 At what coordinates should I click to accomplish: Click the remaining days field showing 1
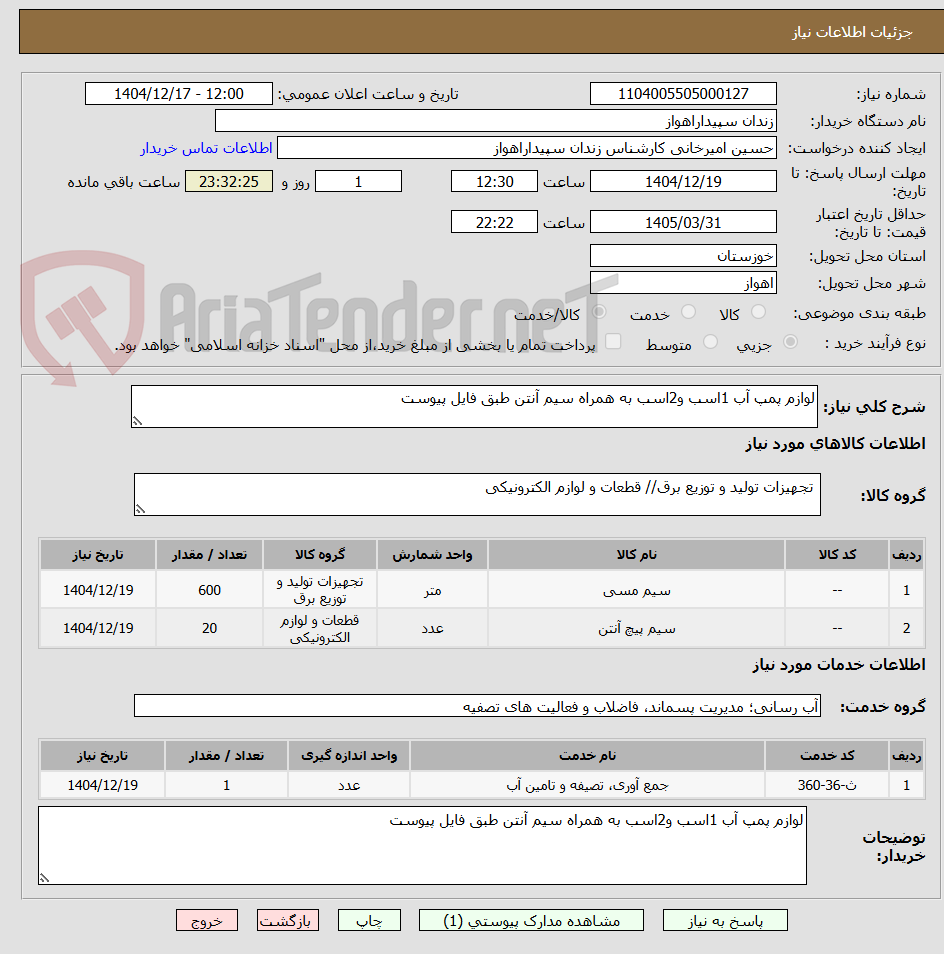[358, 181]
